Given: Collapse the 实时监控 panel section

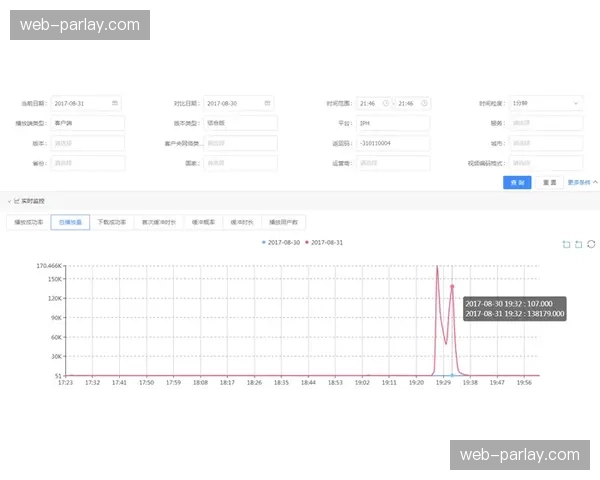Looking at the screenshot, I should click(x=9, y=201).
